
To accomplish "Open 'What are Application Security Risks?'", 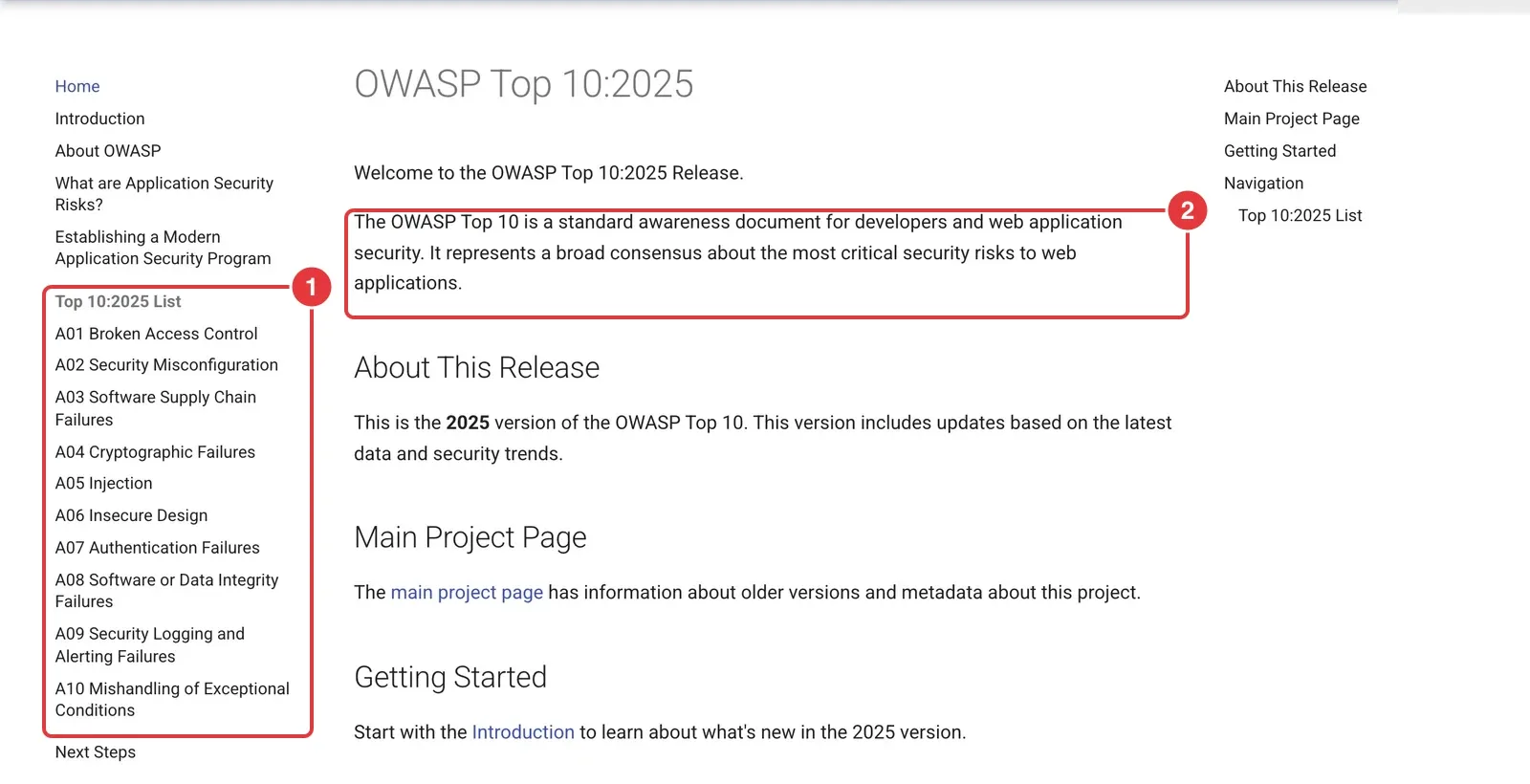I will tap(164, 193).
